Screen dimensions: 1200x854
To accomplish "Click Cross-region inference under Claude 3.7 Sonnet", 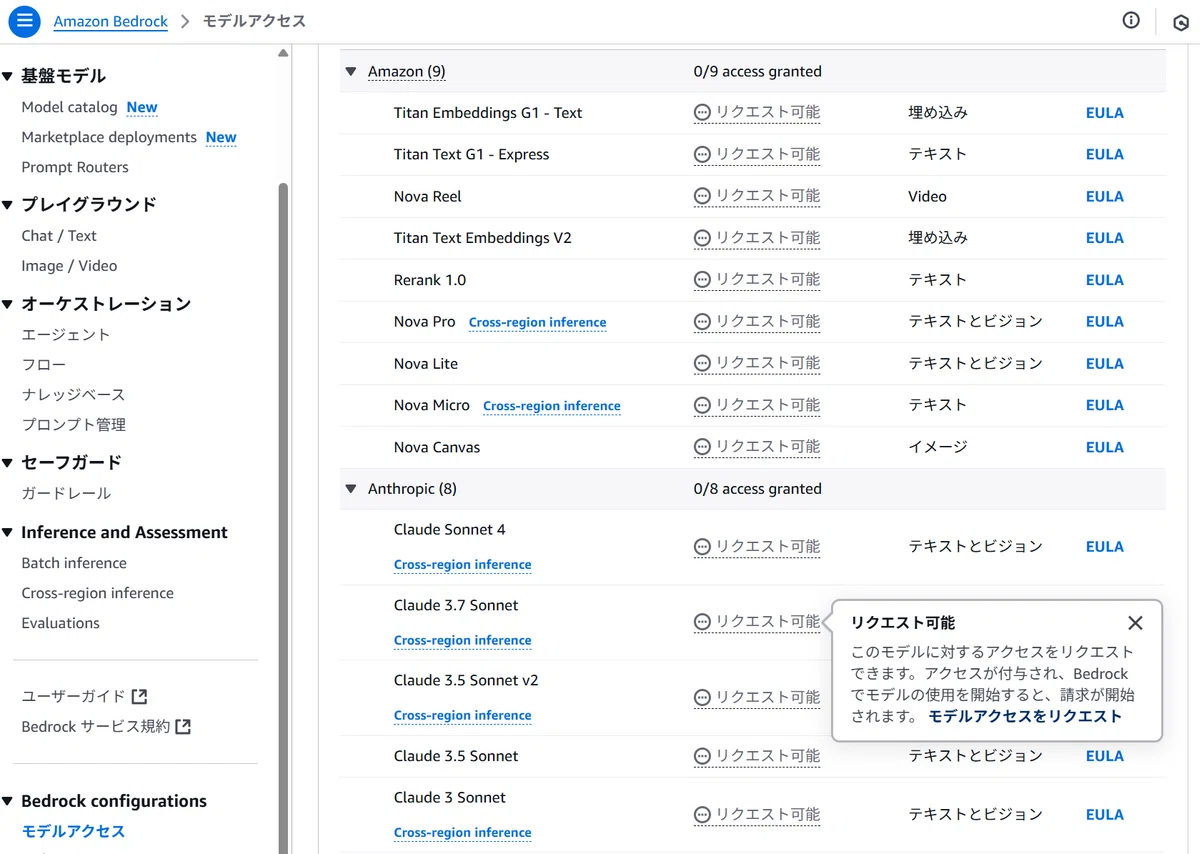I will tap(463, 641).
